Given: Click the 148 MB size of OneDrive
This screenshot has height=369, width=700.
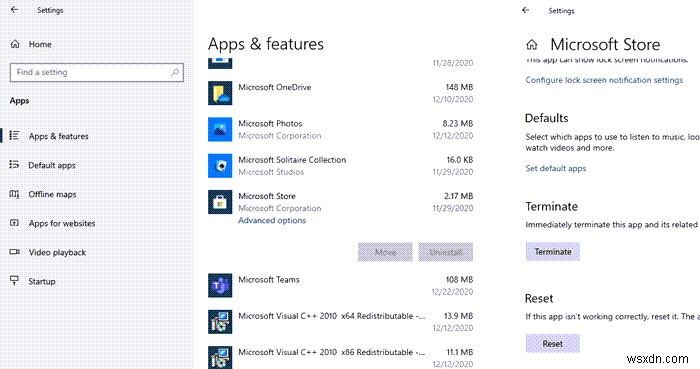Looking at the screenshot, I should click(x=459, y=87).
